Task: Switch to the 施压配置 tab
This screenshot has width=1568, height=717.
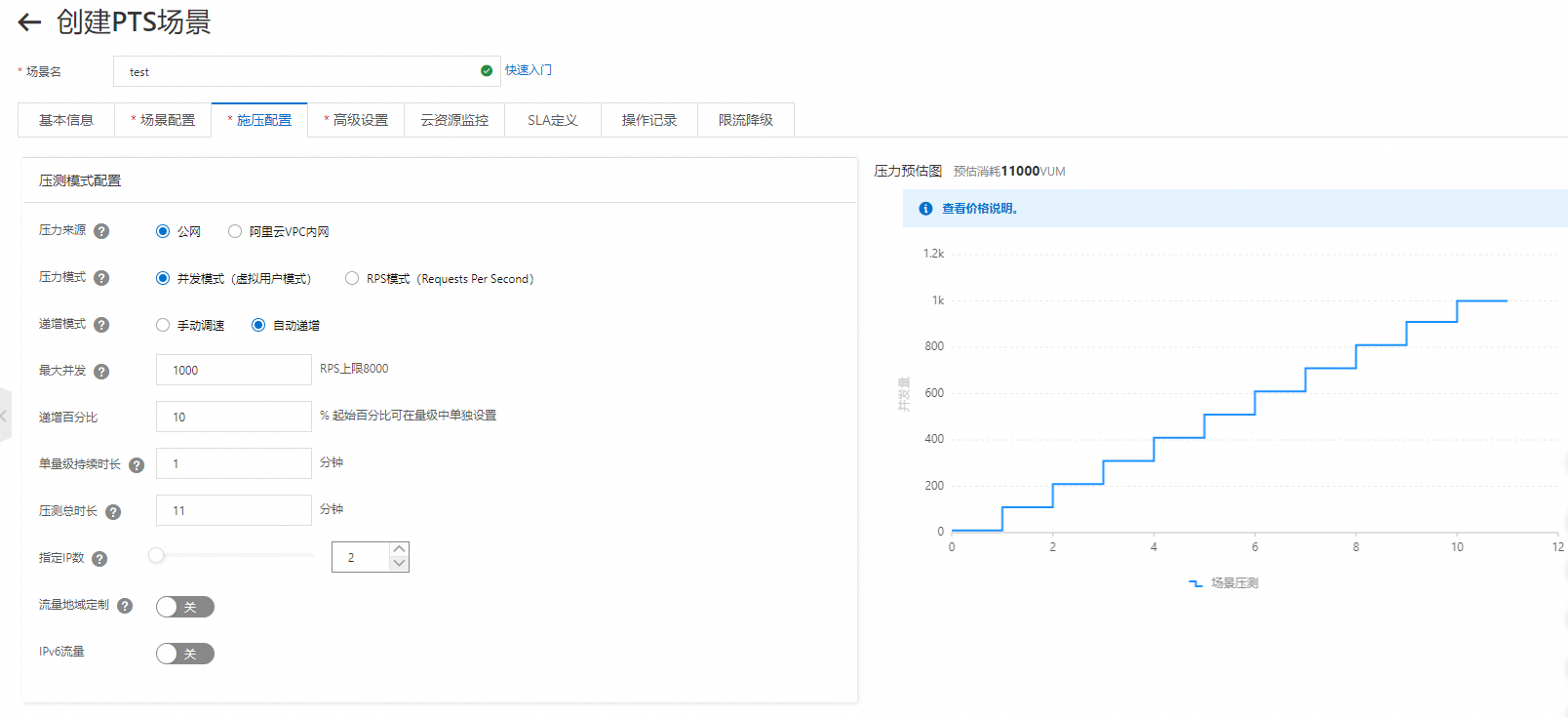Action: click(259, 120)
